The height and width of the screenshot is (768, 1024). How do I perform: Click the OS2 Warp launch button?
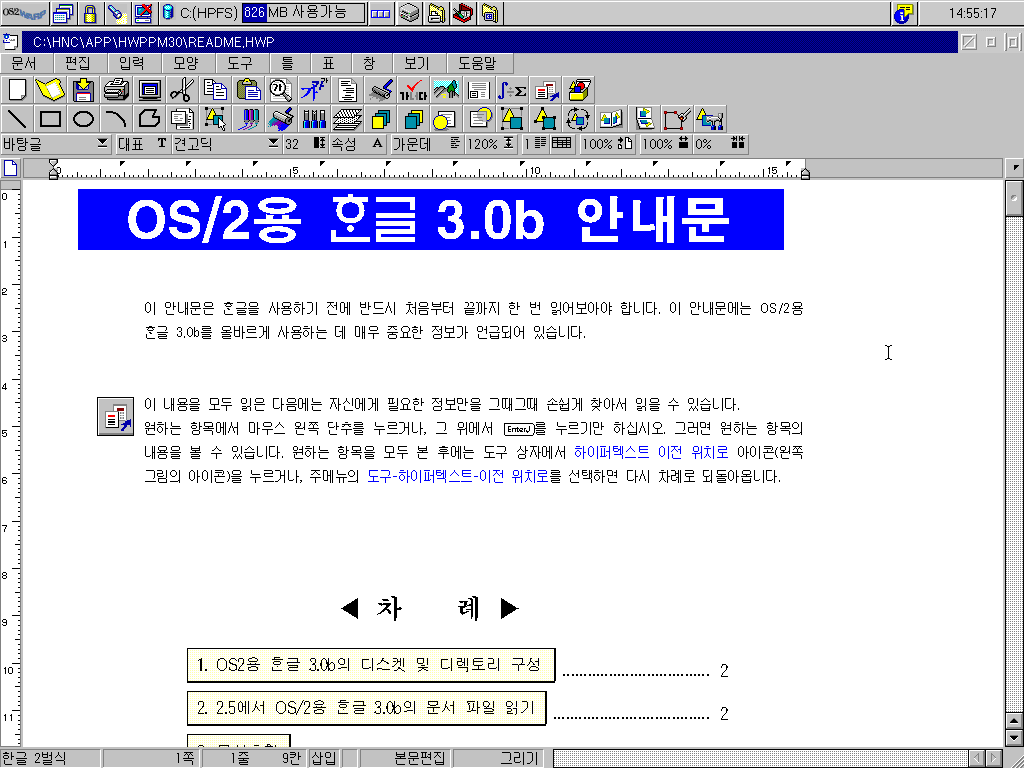click(x=24, y=13)
